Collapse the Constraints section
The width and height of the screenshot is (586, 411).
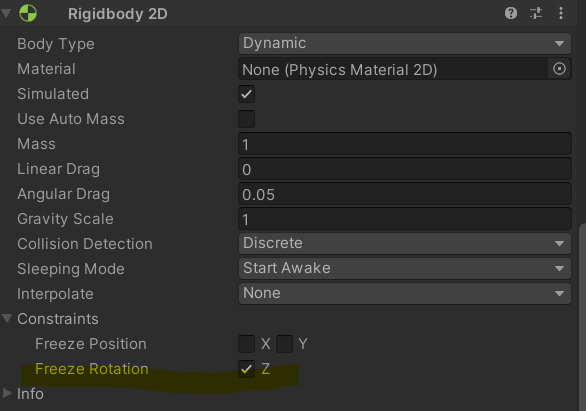(x=7, y=318)
